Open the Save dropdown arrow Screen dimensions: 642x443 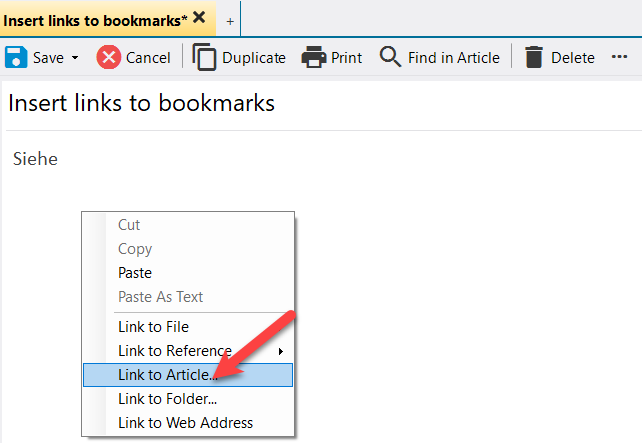[x=75, y=58]
